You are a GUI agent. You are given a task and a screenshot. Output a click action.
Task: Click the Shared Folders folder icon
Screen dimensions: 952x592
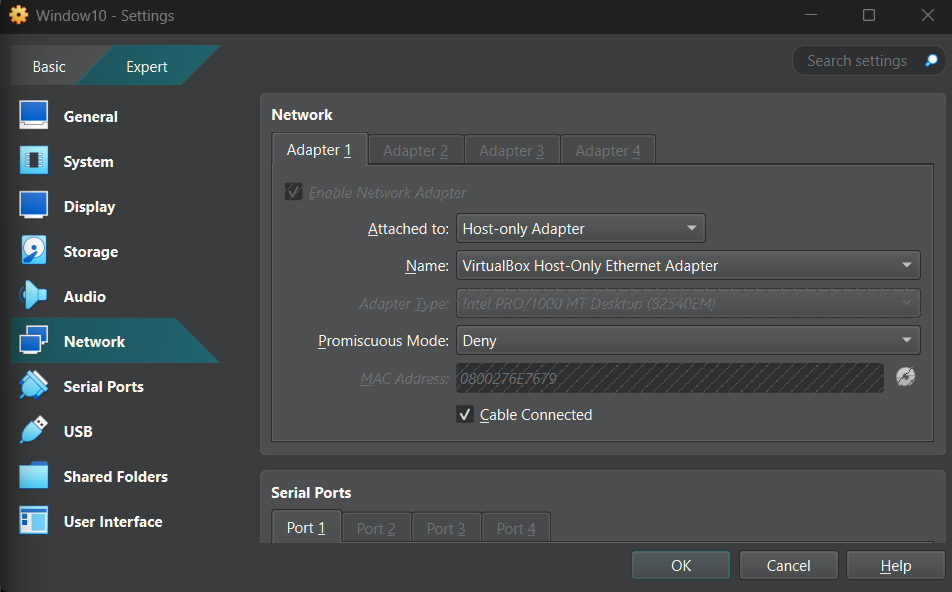click(x=33, y=475)
